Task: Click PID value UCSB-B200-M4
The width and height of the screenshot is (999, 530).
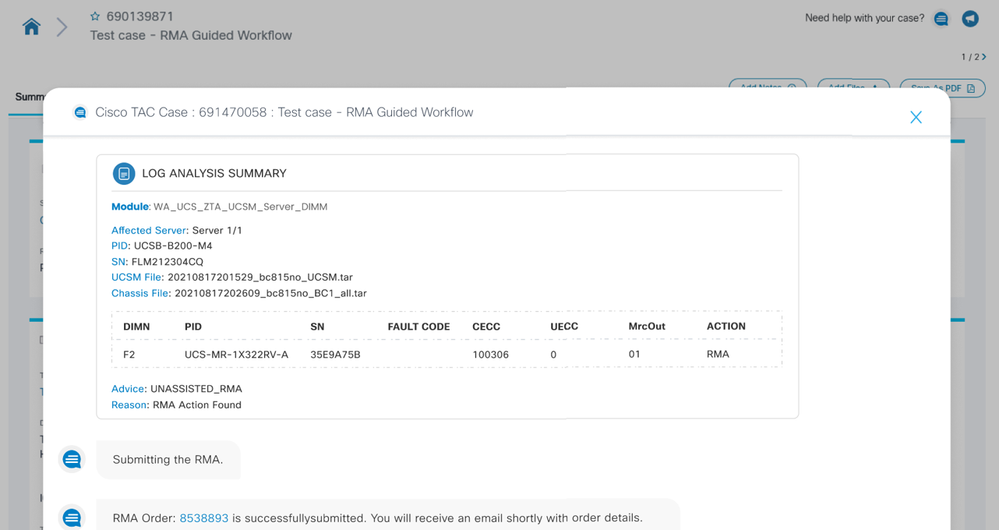Action: click(x=173, y=246)
